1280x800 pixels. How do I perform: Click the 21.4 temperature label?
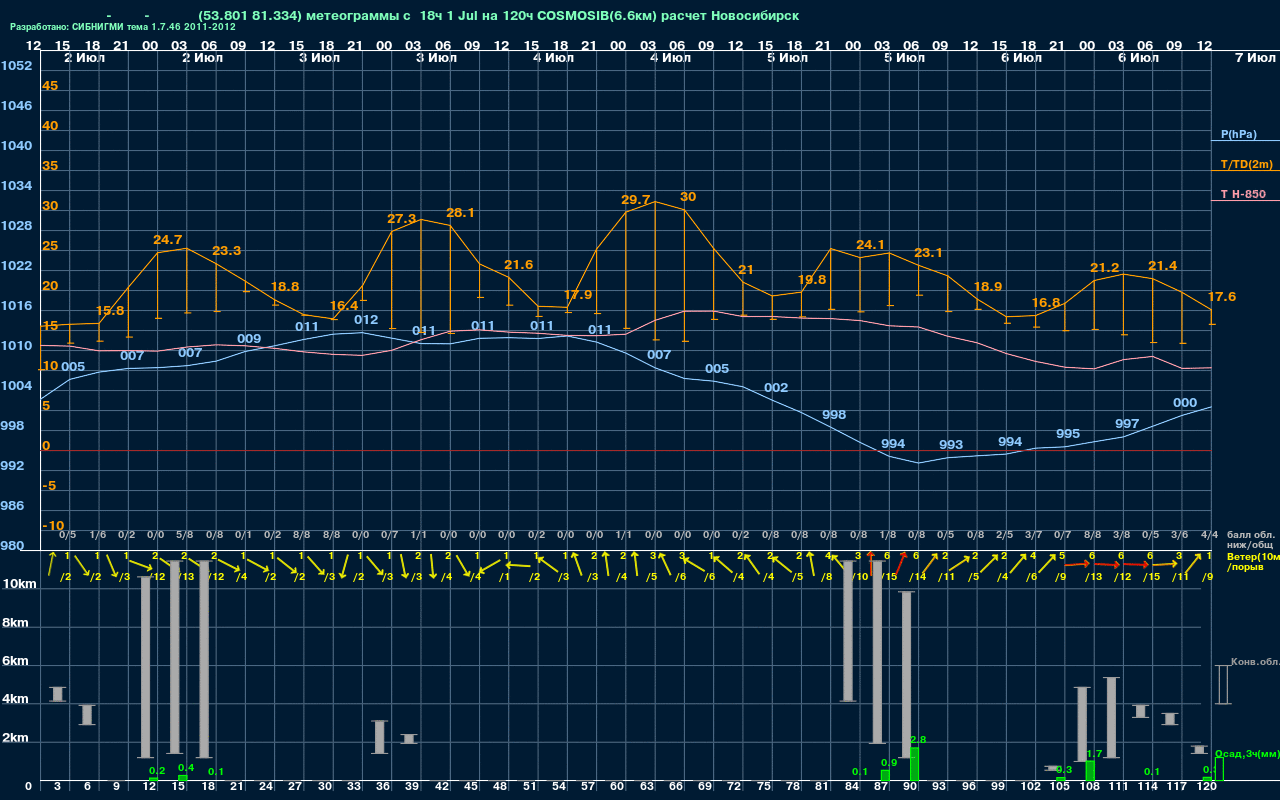click(1163, 266)
